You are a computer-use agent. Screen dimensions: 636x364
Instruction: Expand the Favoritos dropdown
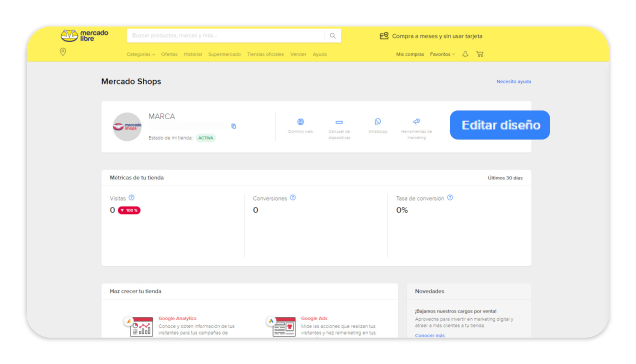[x=443, y=54]
